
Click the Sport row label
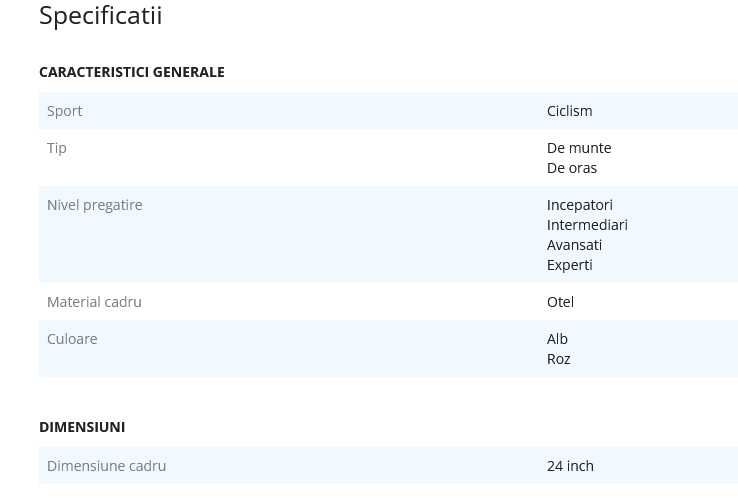pos(65,111)
